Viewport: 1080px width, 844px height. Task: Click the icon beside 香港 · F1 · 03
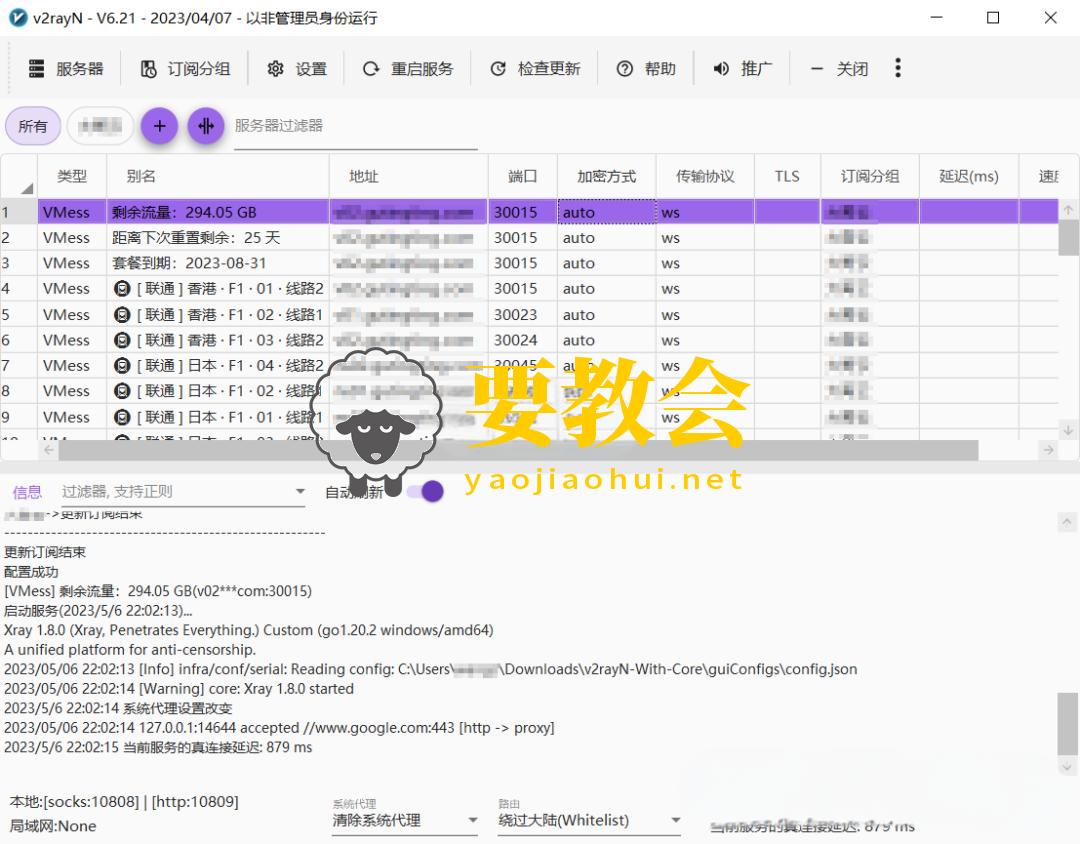tap(122, 340)
